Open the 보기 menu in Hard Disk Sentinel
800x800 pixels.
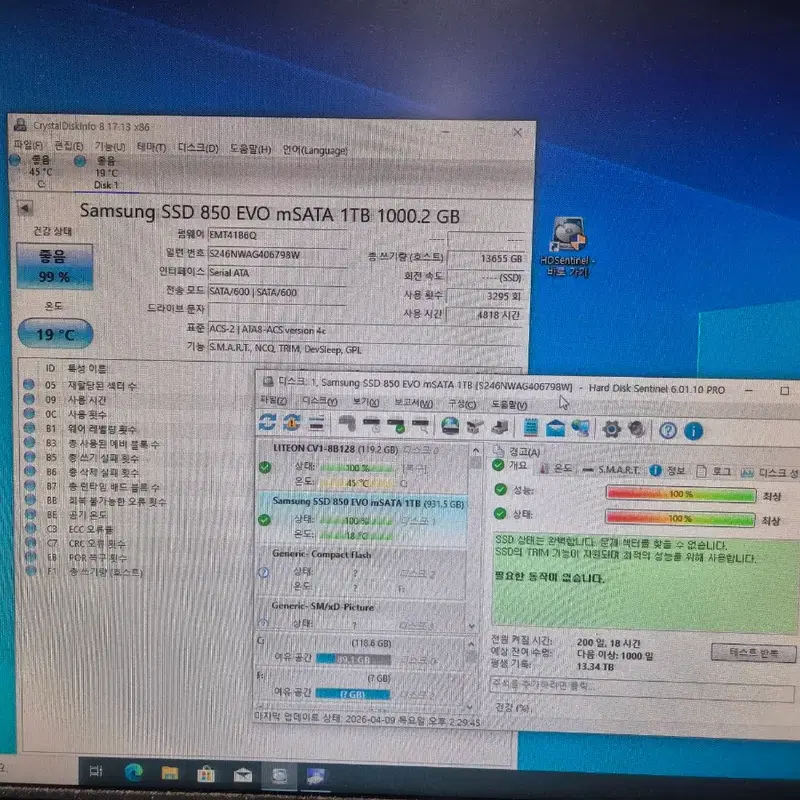(366, 402)
